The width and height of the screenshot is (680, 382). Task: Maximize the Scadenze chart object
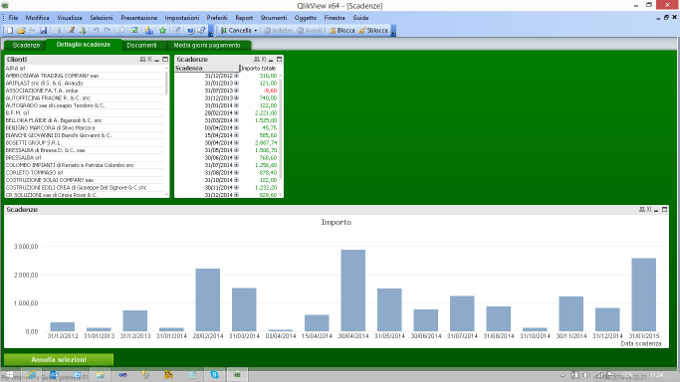click(x=664, y=209)
